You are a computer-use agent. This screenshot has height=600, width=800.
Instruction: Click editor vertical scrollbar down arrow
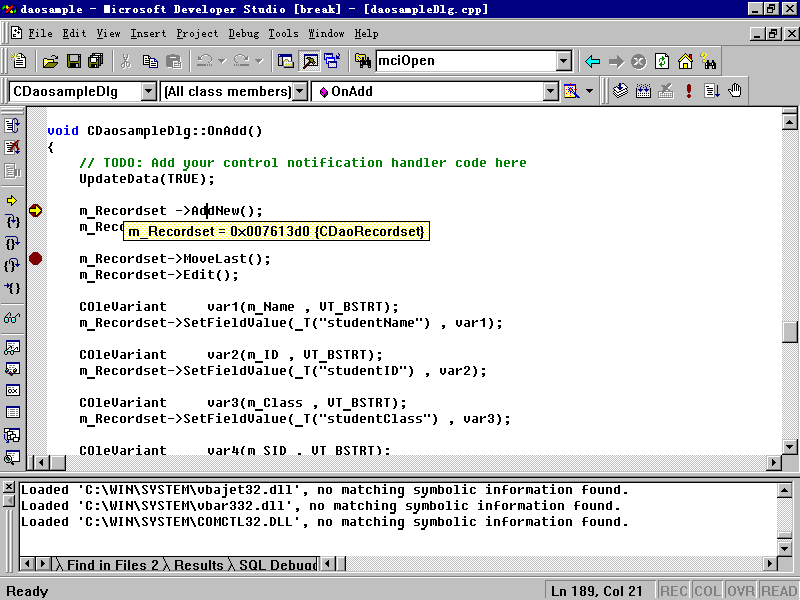(x=789, y=447)
